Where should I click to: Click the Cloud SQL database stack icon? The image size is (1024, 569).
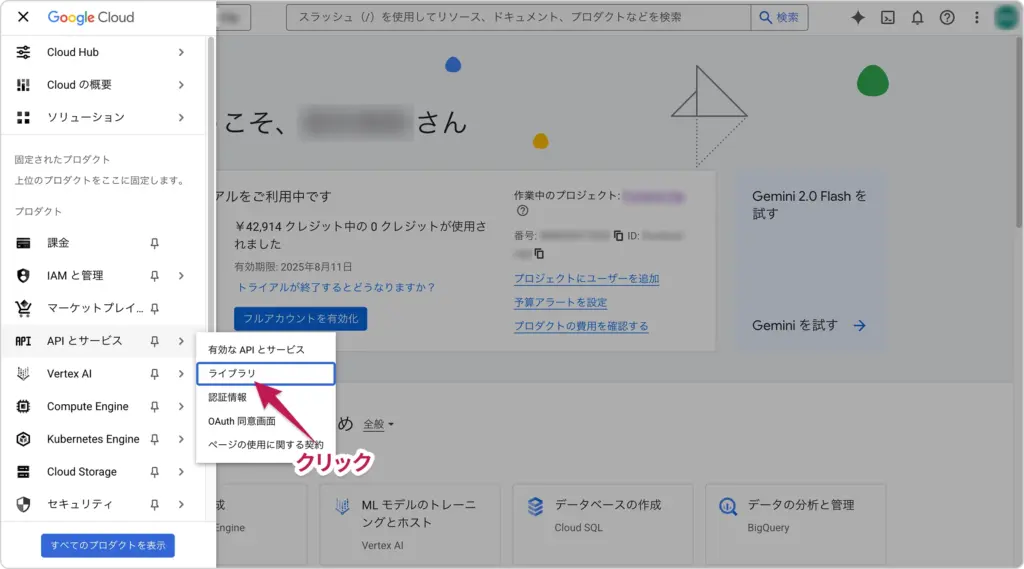(x=536, y=506)
